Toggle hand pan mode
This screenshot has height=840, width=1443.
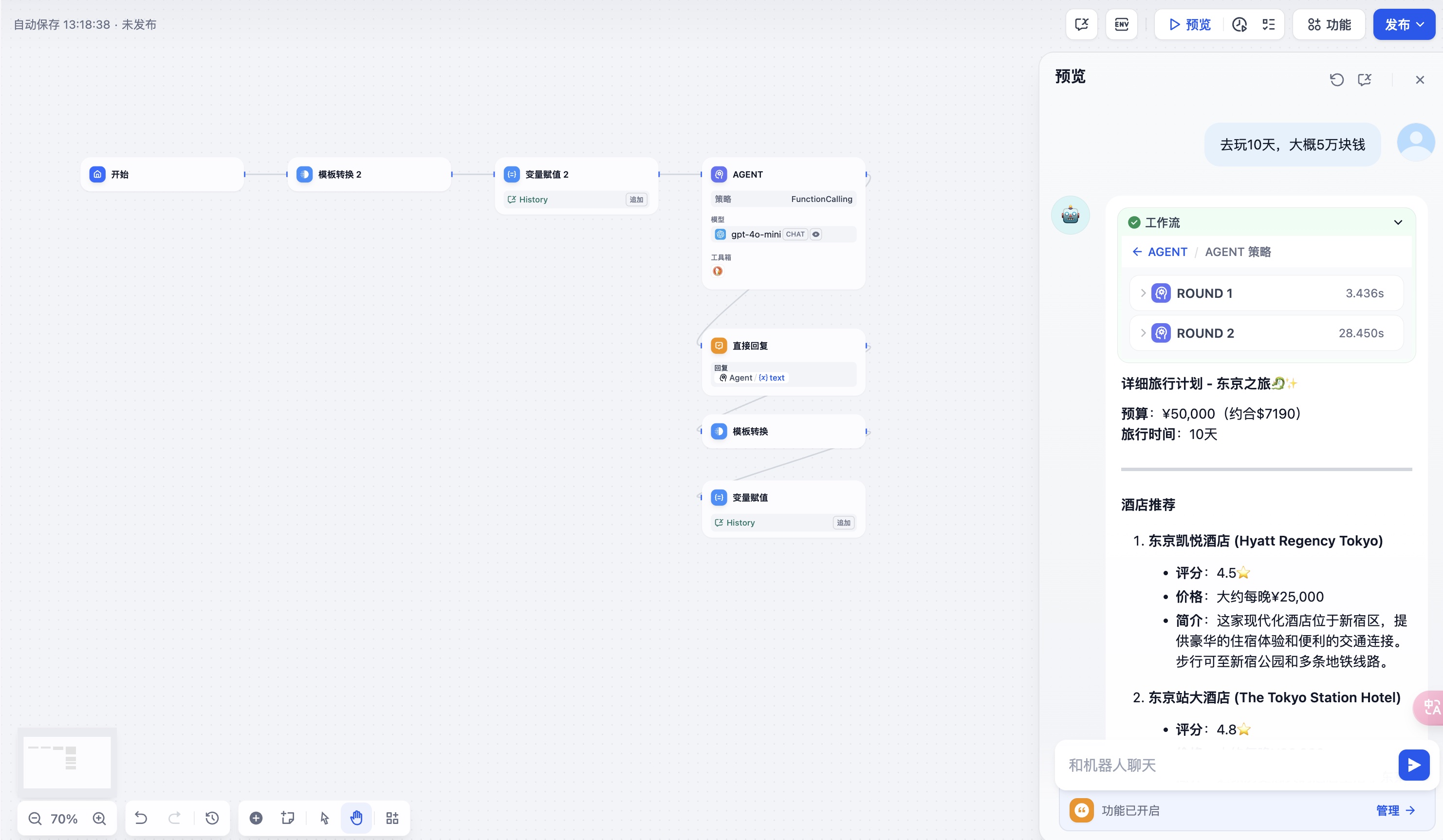[356, 818]
